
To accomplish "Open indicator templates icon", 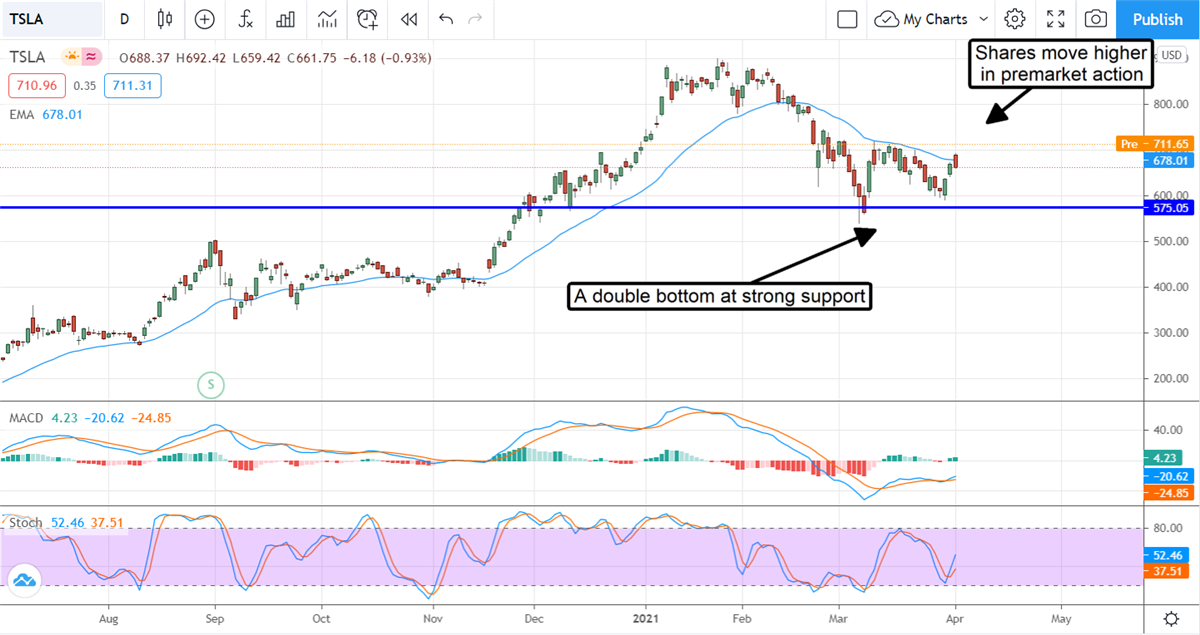I will pyautogui.click(x=327, y=19).
